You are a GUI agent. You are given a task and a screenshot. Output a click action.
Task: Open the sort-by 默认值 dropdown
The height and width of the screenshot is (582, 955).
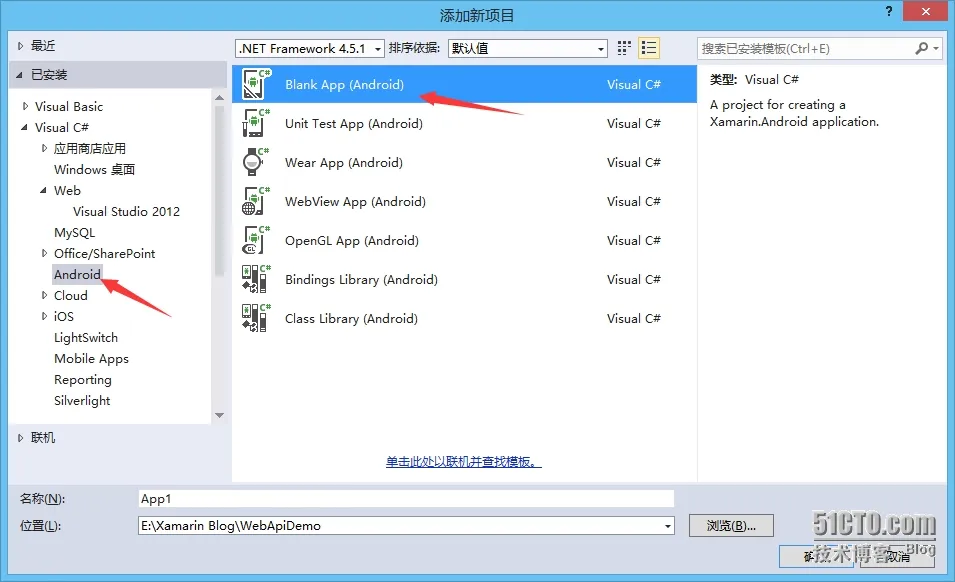coord(528,48)
